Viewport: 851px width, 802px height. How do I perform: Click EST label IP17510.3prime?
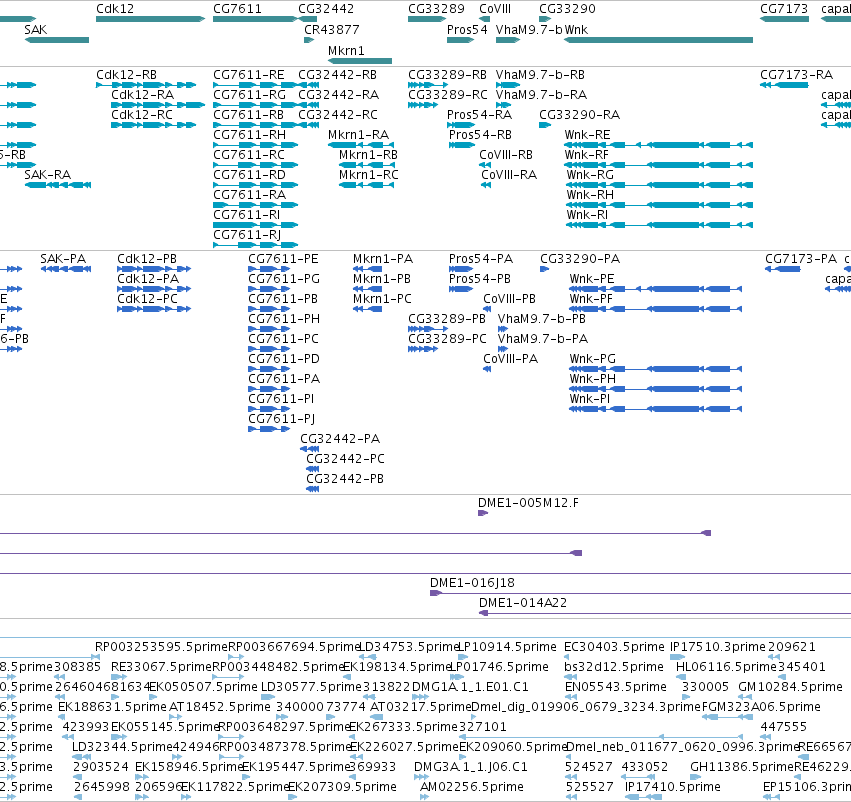coord(717,646)
